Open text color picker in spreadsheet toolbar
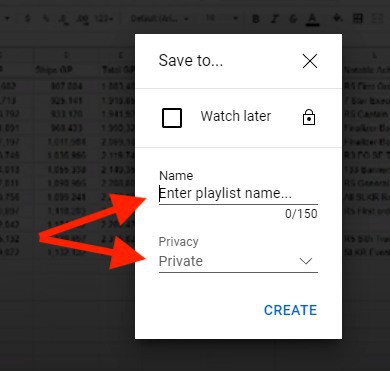The width and height of the screenshot is (390, 371). pyautogui.click(x=312, y=19)
